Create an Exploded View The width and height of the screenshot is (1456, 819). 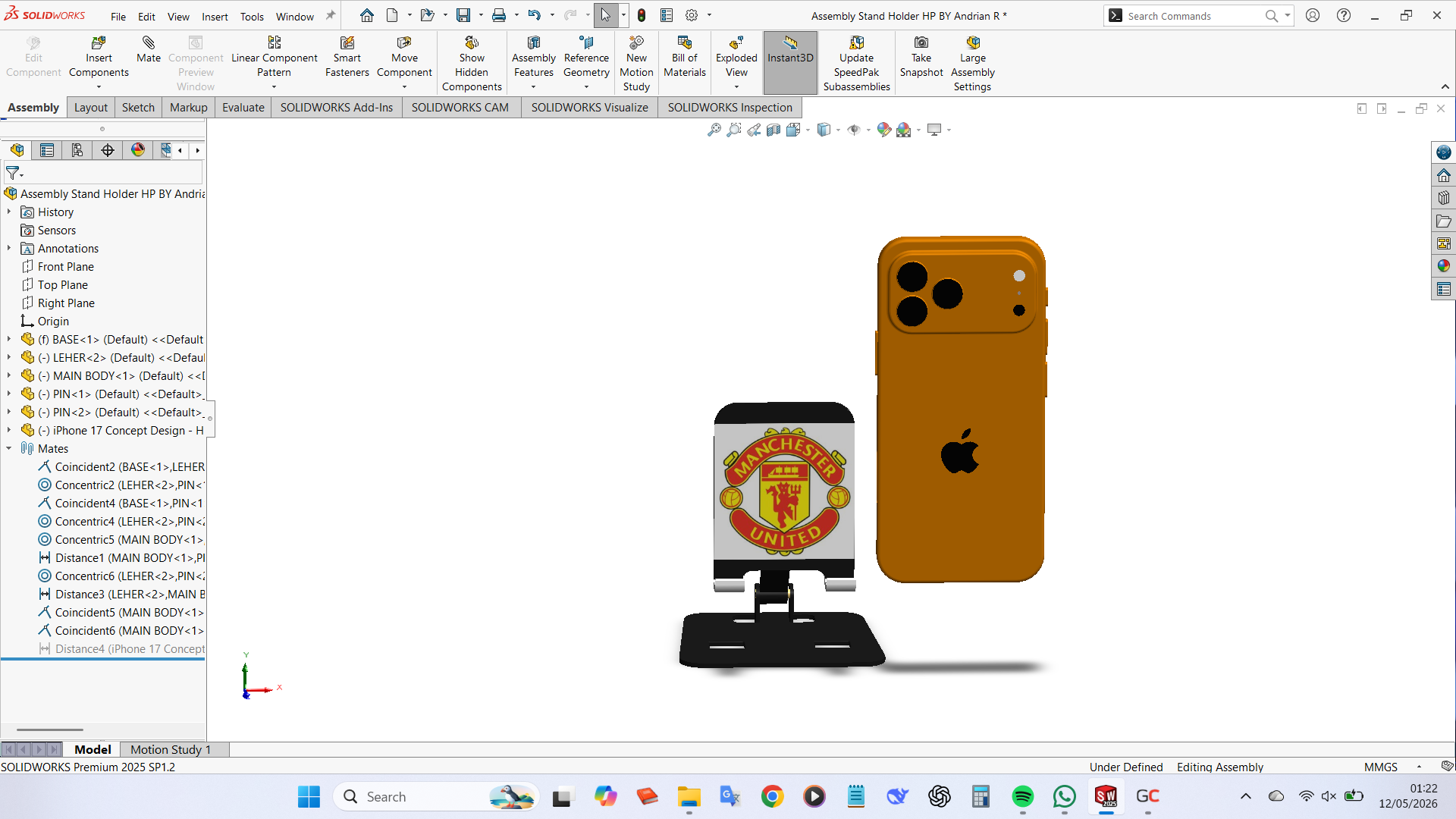click(736, 58)
